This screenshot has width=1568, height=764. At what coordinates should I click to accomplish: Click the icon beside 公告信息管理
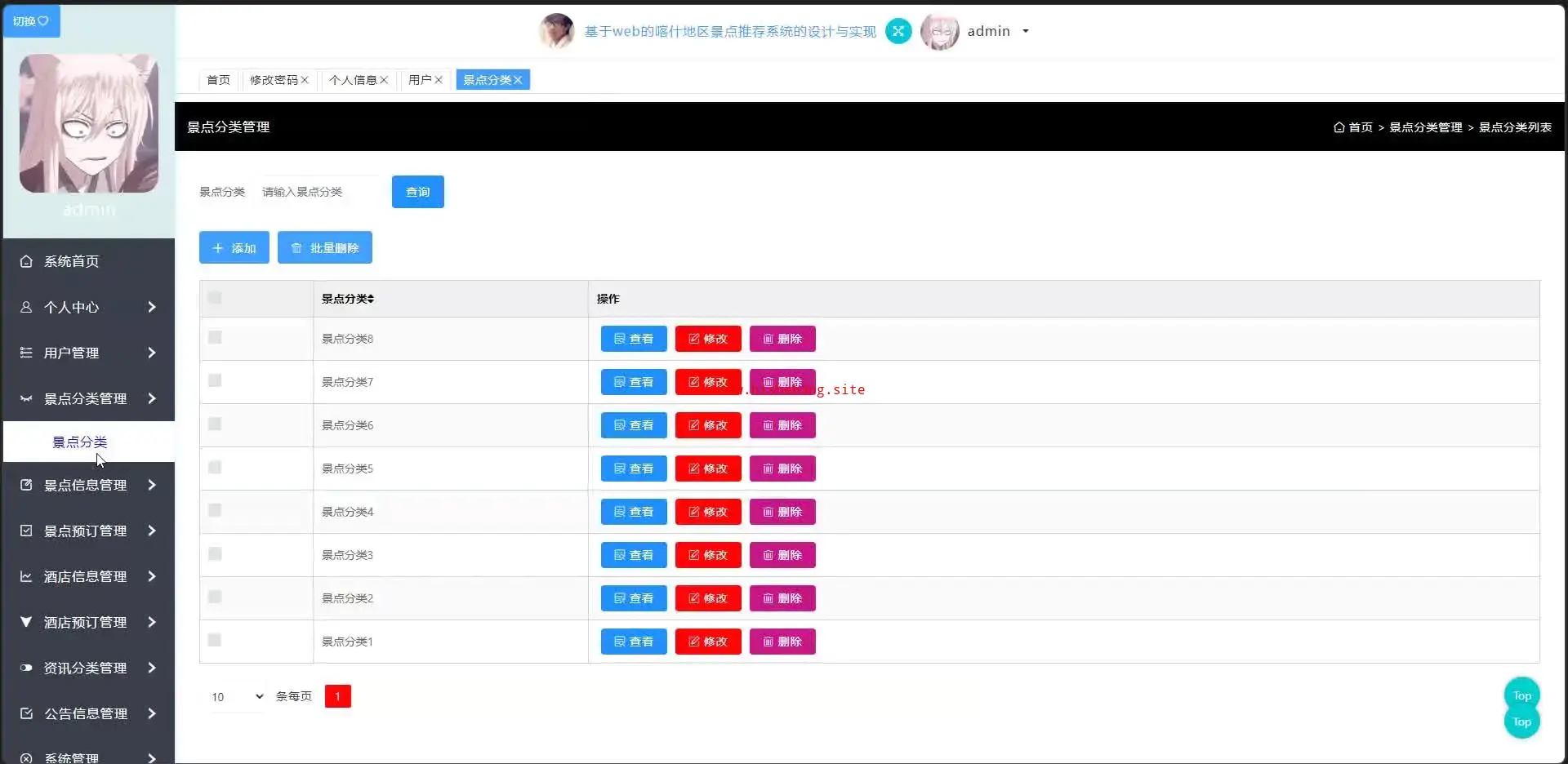point(26,713)
